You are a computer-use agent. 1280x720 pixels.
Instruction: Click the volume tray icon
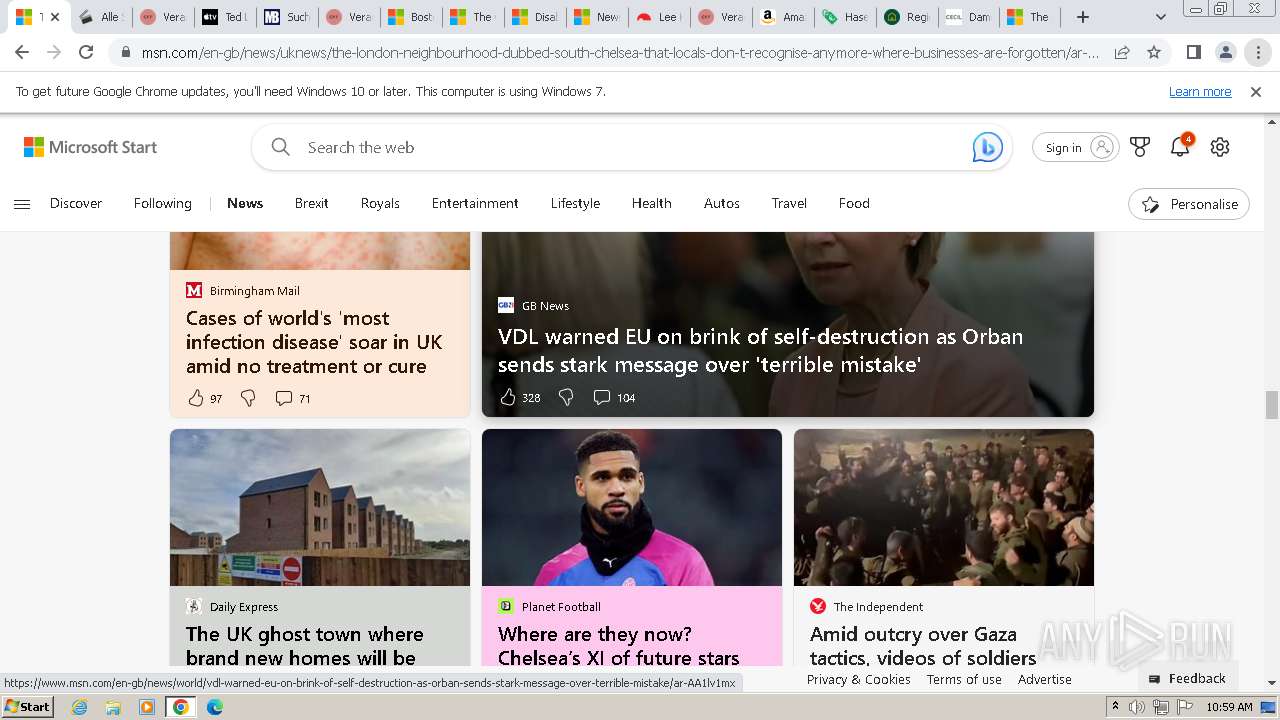[1137, 707]
